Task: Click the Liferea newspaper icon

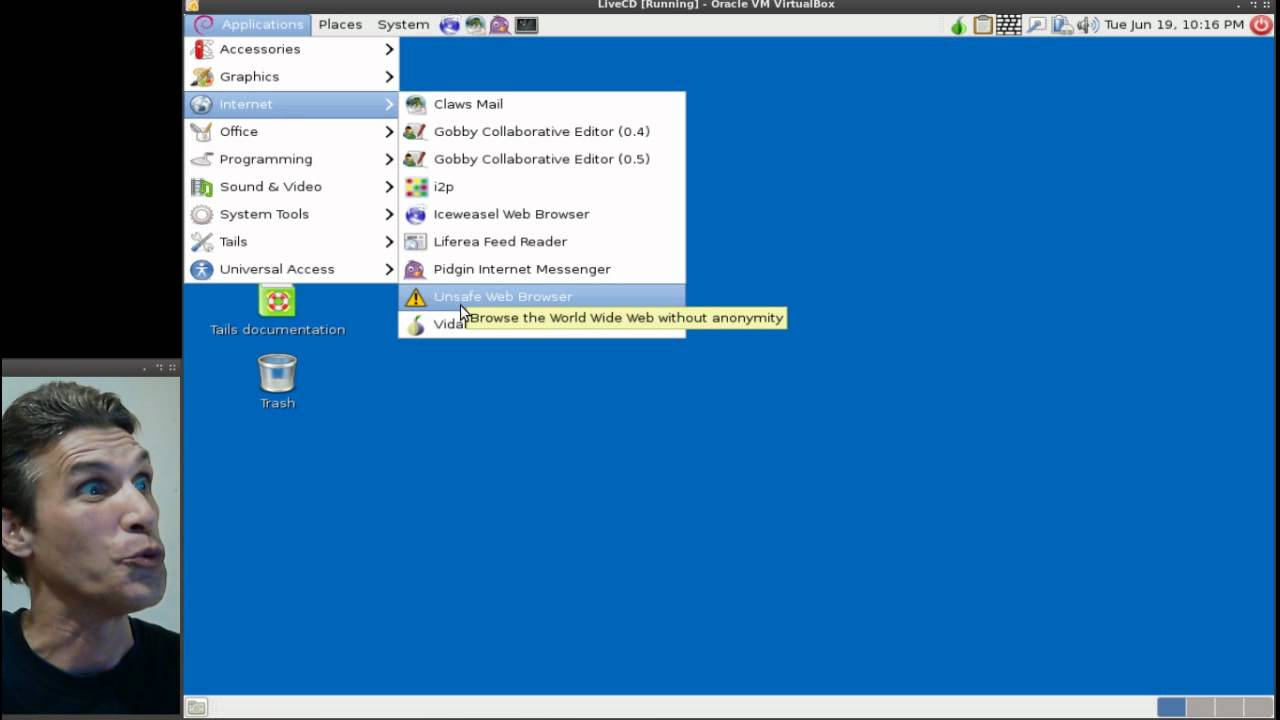Action: pyautogui.click(x=415, y=242)
